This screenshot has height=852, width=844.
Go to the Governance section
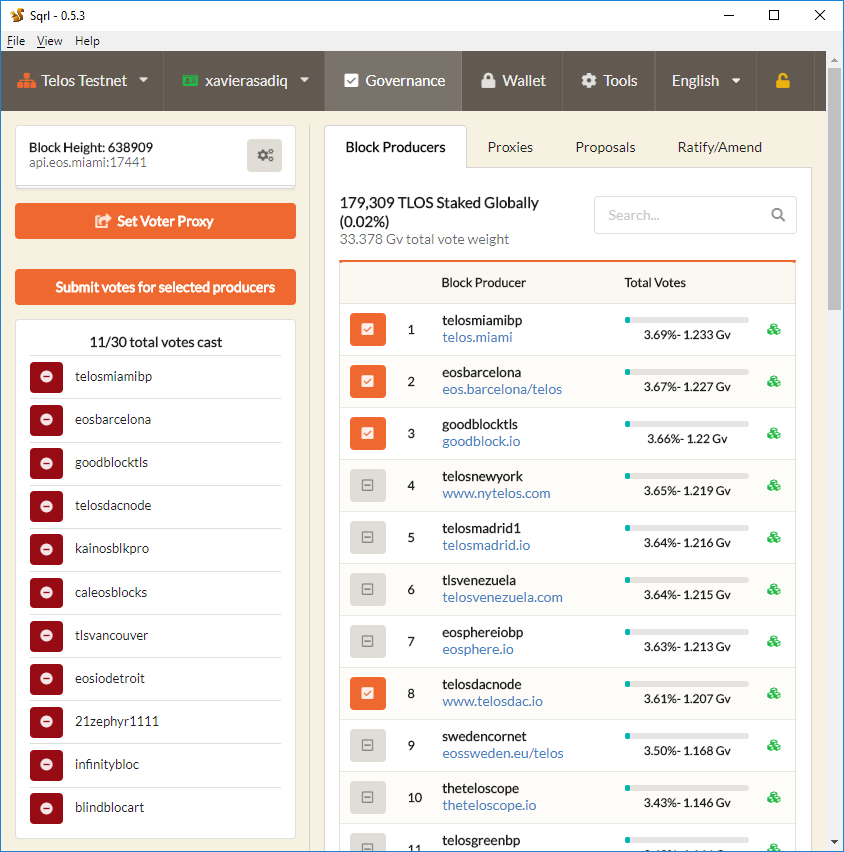[x=393, y=81]
